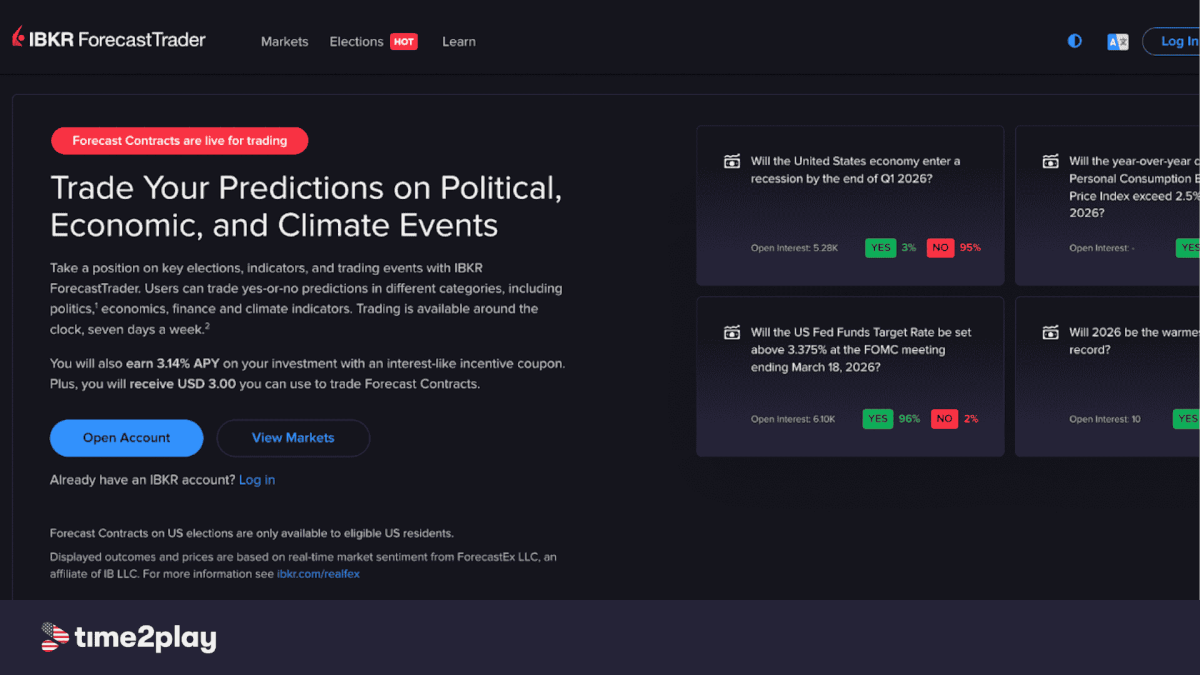Viewport: 1200px width, 675px height.
Task: Click the money icon on Fed Funds card
Action: click(732, 332)
